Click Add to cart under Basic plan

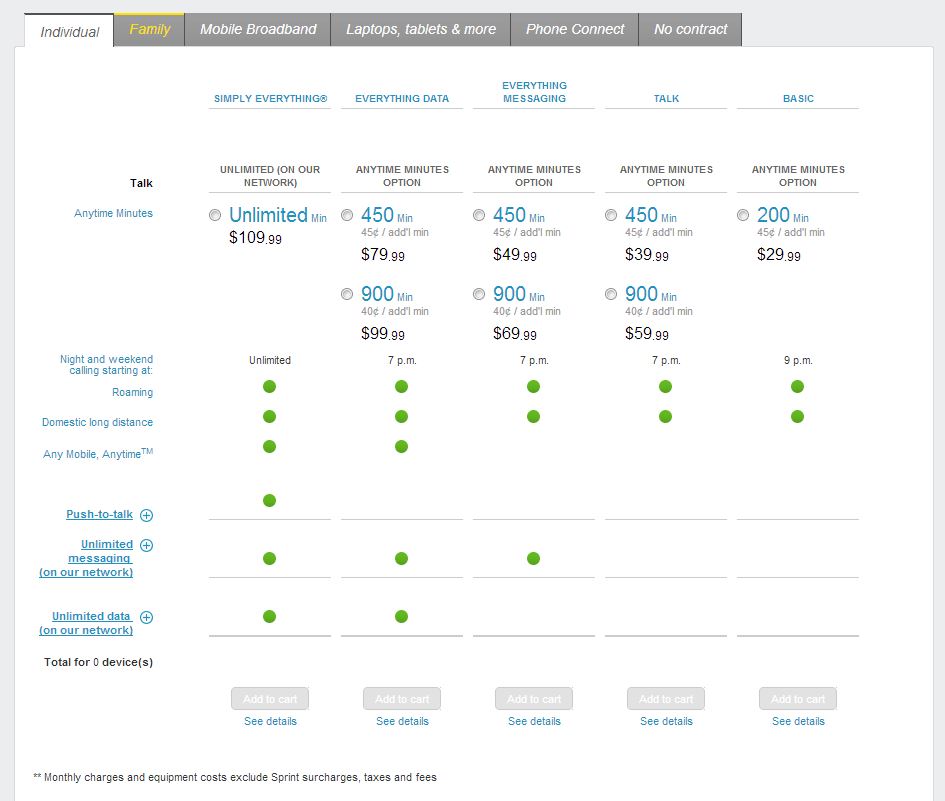point(798,698)
